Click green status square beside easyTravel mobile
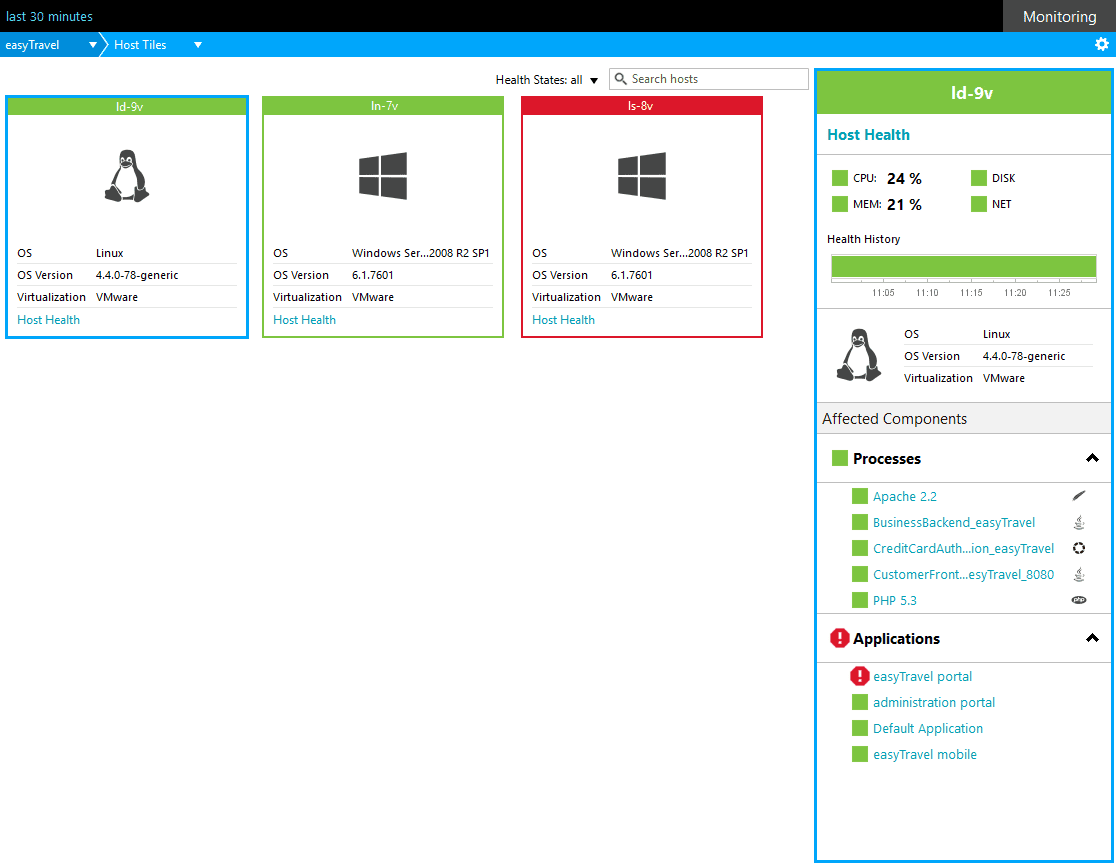Screen dimensions: 1116x863 pyautogui.click(x=860, y=754)
